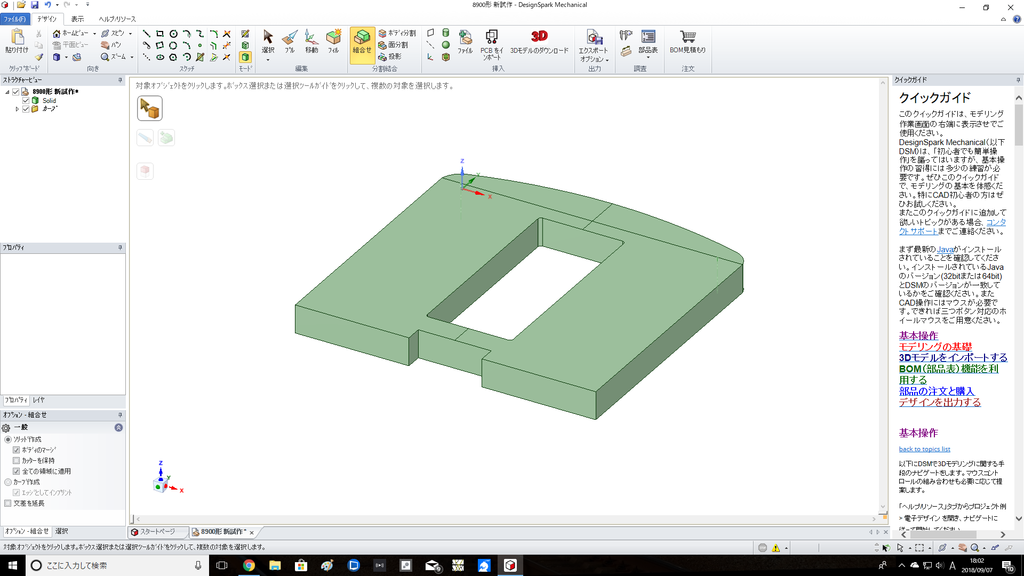This screenshot has height=576, width=1024.
Task: Click the 貼り付け (Paste) clipboard icon
Action: 16,40
